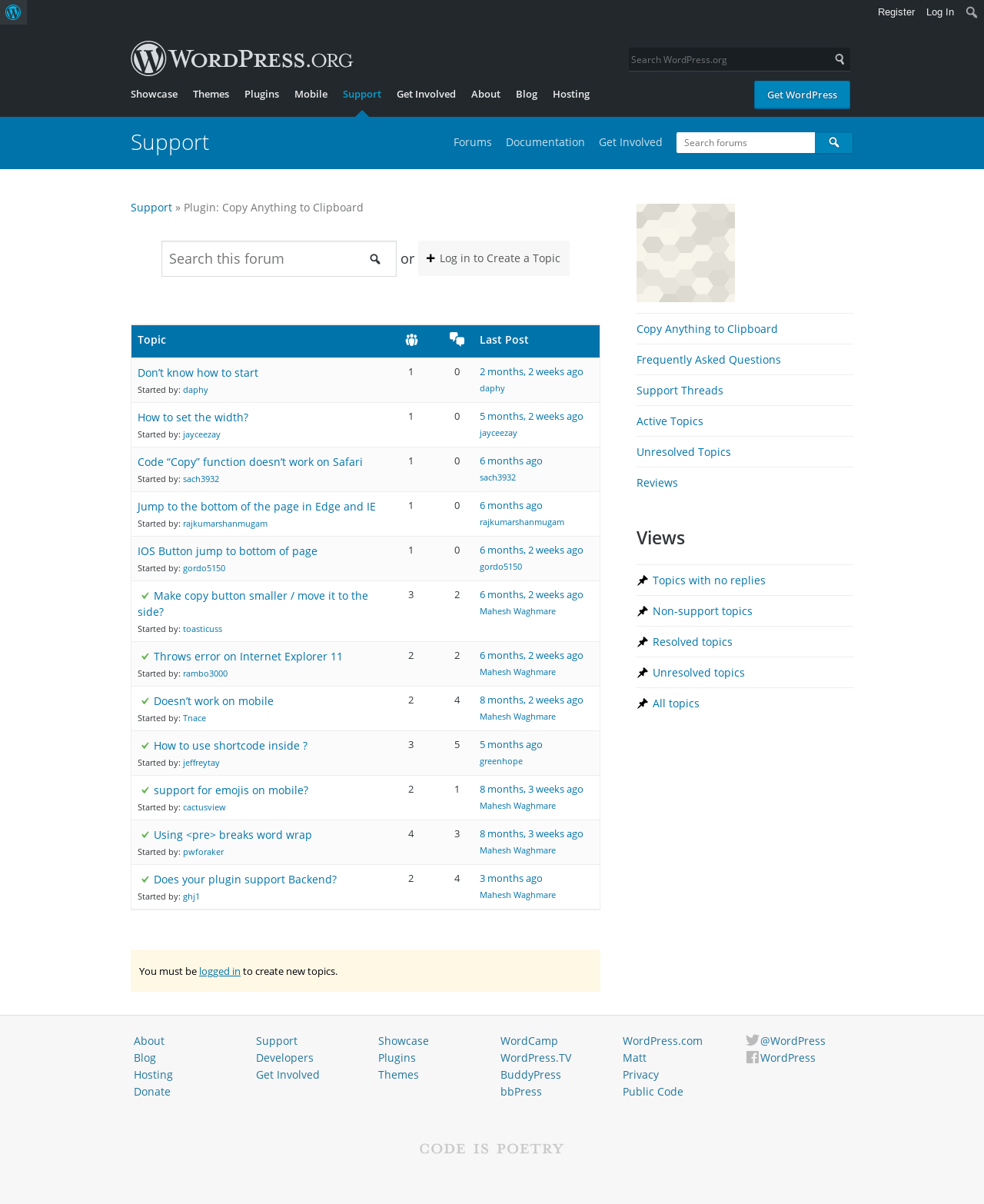Open Reviews sidebar link

pos(657,483)
